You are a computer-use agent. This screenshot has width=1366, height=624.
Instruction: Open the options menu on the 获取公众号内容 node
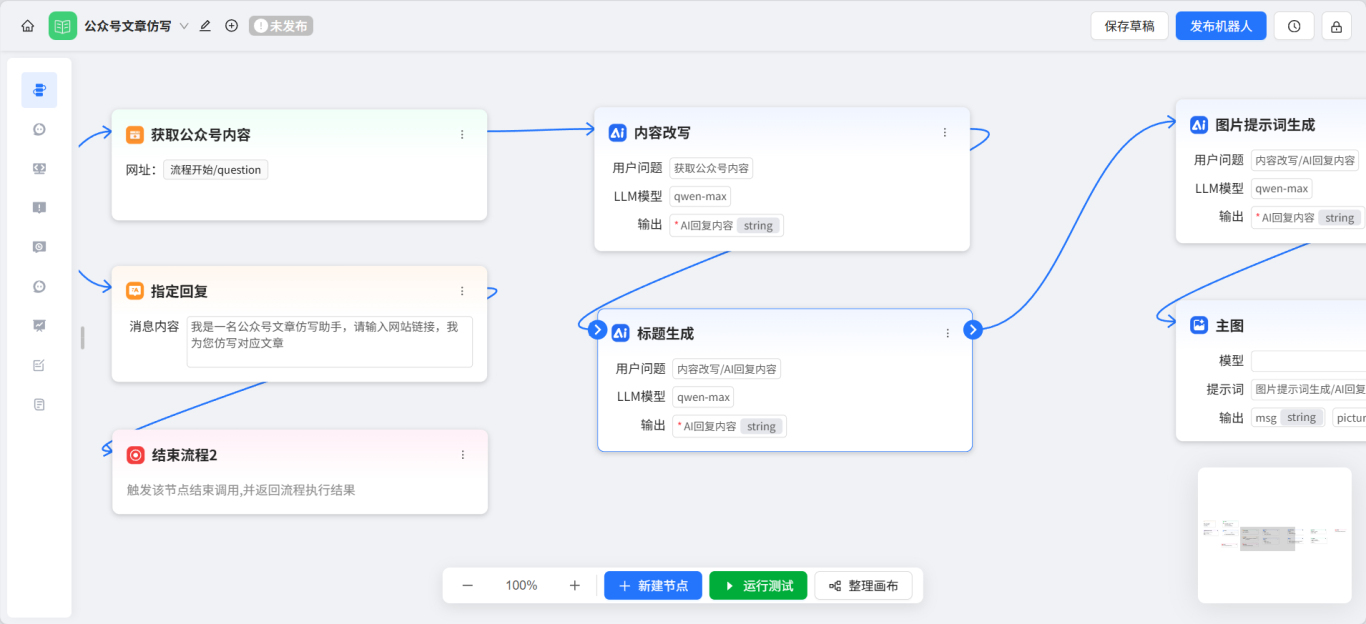tap(461, 134)
